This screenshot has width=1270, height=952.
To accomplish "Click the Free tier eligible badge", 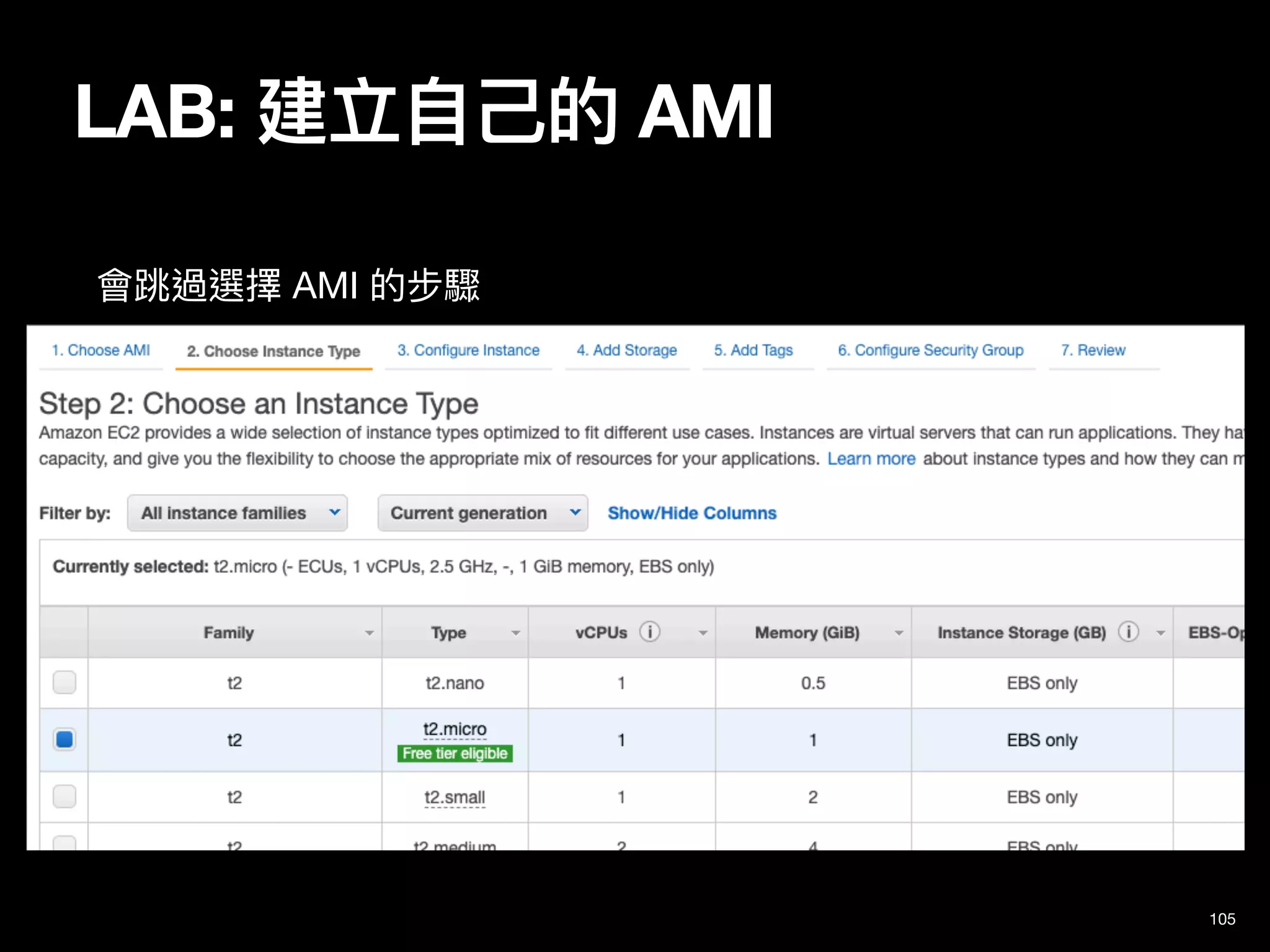I will coord(455,753).
